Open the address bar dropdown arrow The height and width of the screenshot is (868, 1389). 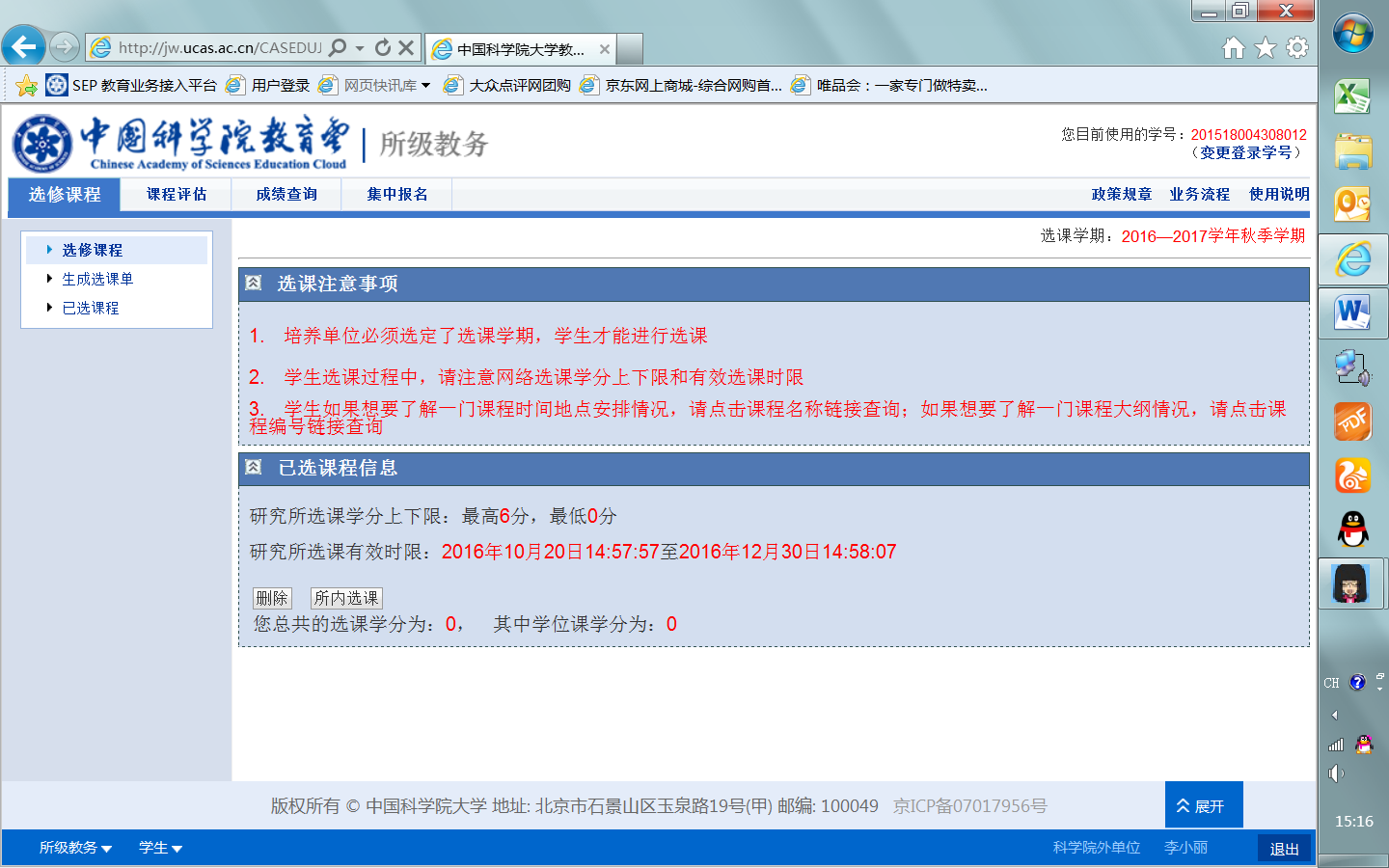pos(360,47)
